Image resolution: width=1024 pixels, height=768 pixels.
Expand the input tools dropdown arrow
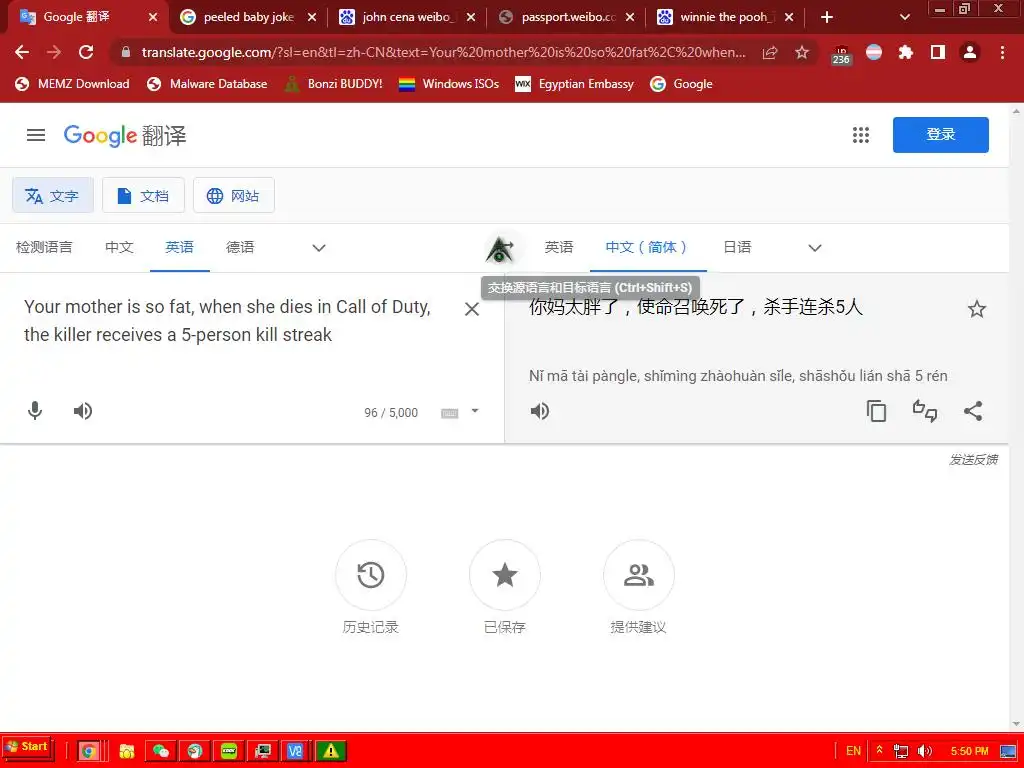click(x=475, y=411)
